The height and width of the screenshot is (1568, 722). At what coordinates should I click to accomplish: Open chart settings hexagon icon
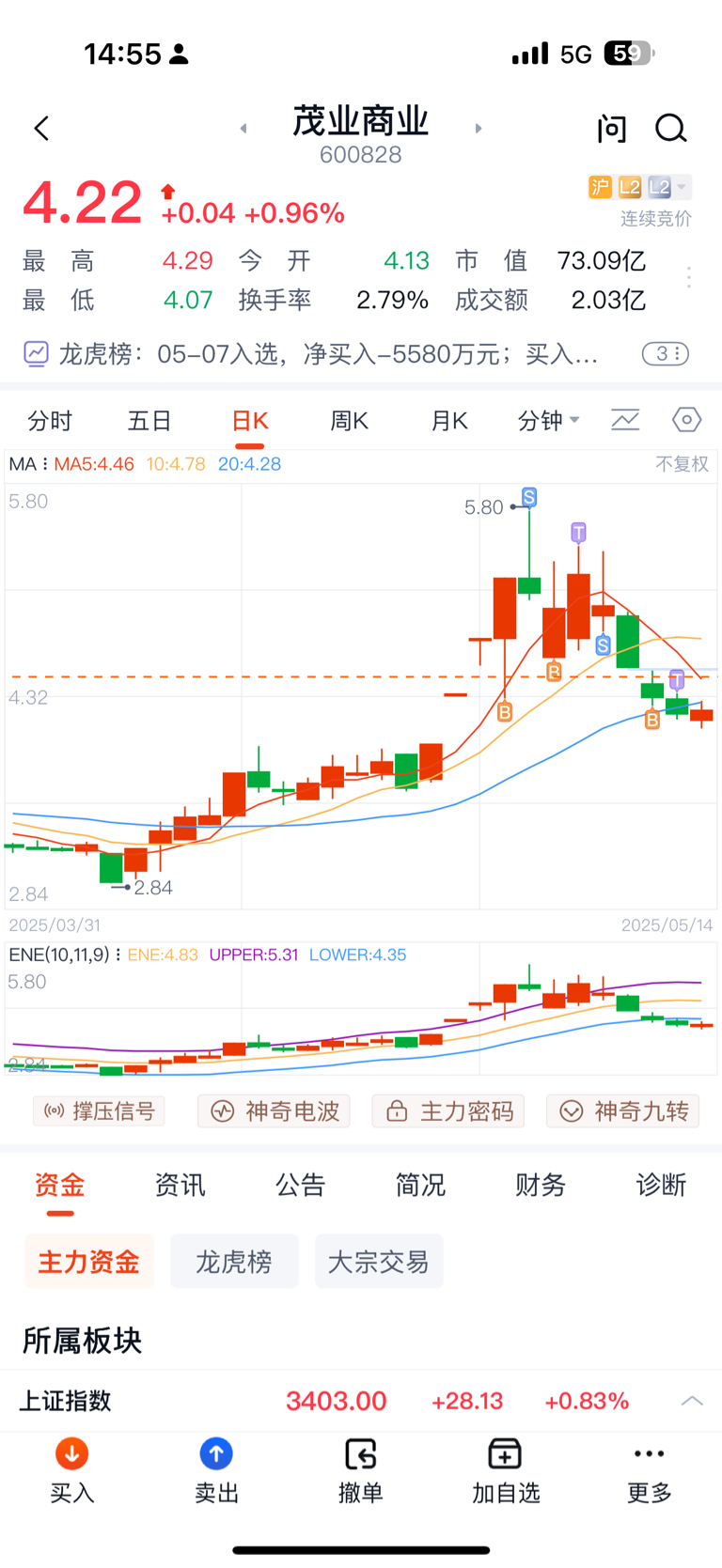687,420
